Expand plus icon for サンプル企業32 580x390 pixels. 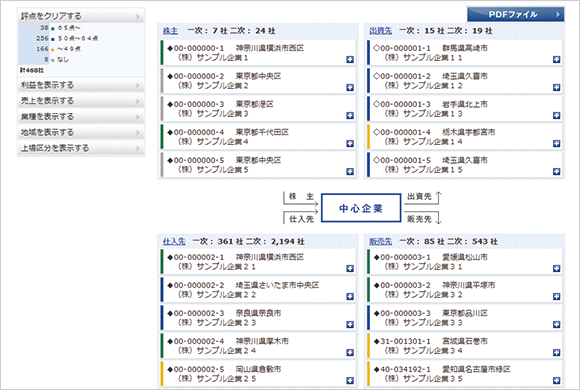556,296
